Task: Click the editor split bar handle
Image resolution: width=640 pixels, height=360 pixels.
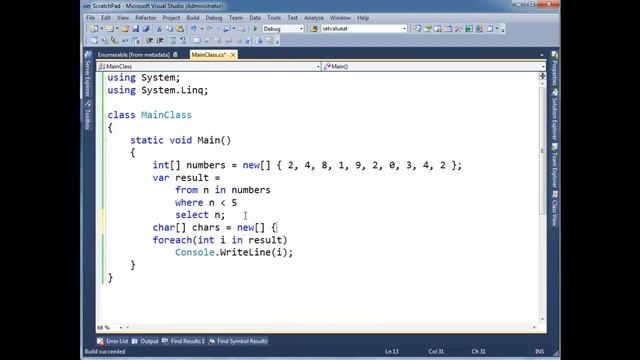Action: [x=542, y=76]
